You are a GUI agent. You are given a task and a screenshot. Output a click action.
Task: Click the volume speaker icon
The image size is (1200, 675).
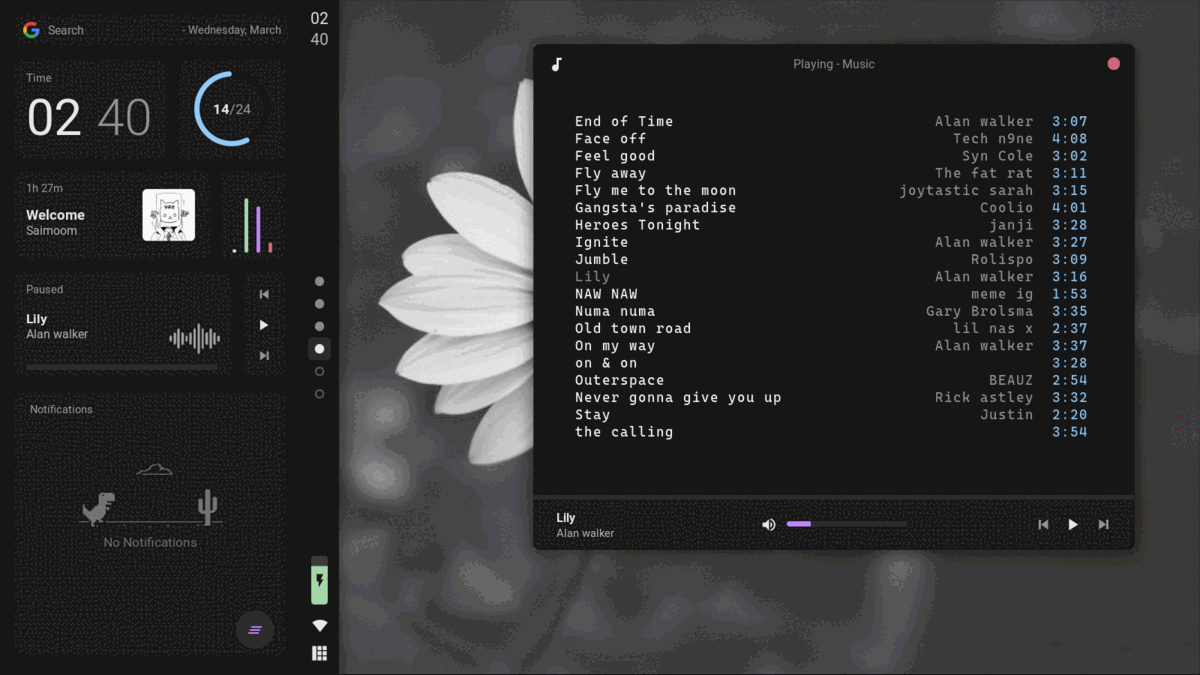[x=768, y=524]
